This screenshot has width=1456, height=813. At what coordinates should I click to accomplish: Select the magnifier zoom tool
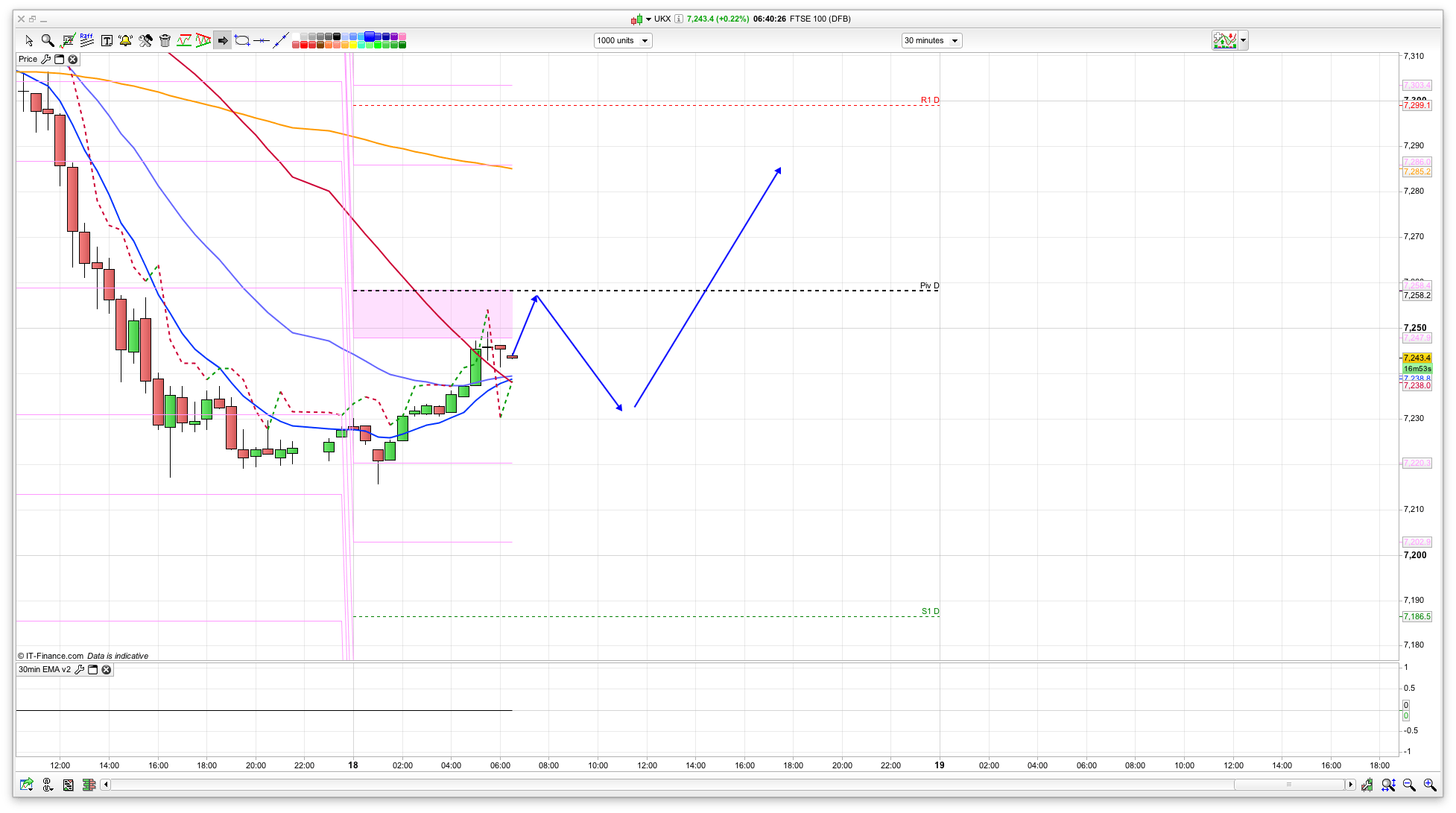coord(48,41)
